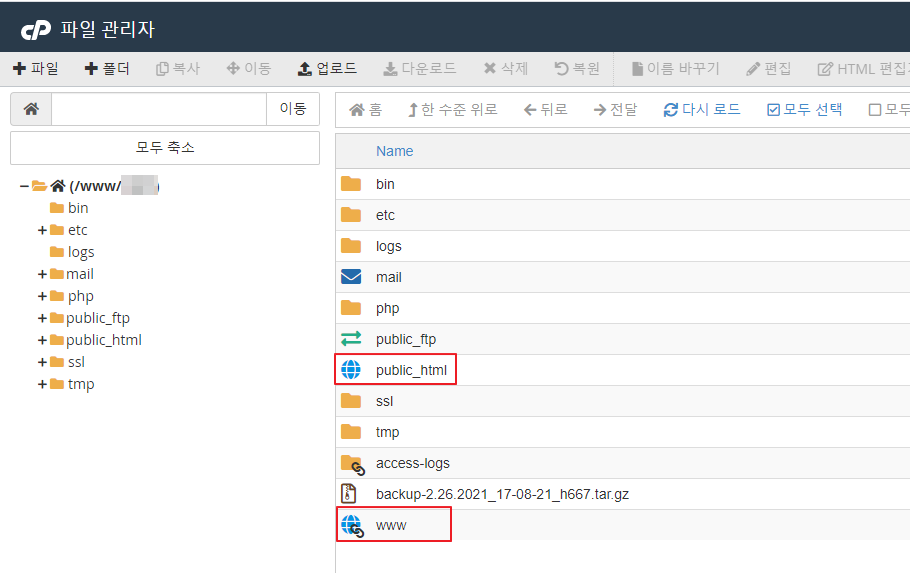Click the access-logs linked folder icon

(x=351, y=463)
